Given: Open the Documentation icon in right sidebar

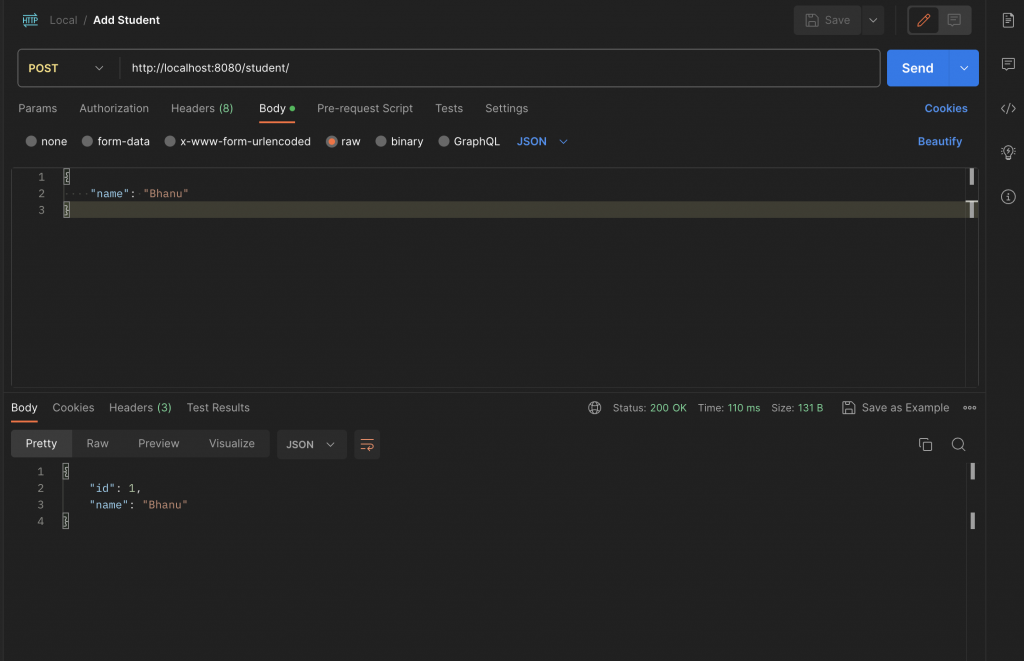Looking at the screenshot, I should click(1008, 20).
